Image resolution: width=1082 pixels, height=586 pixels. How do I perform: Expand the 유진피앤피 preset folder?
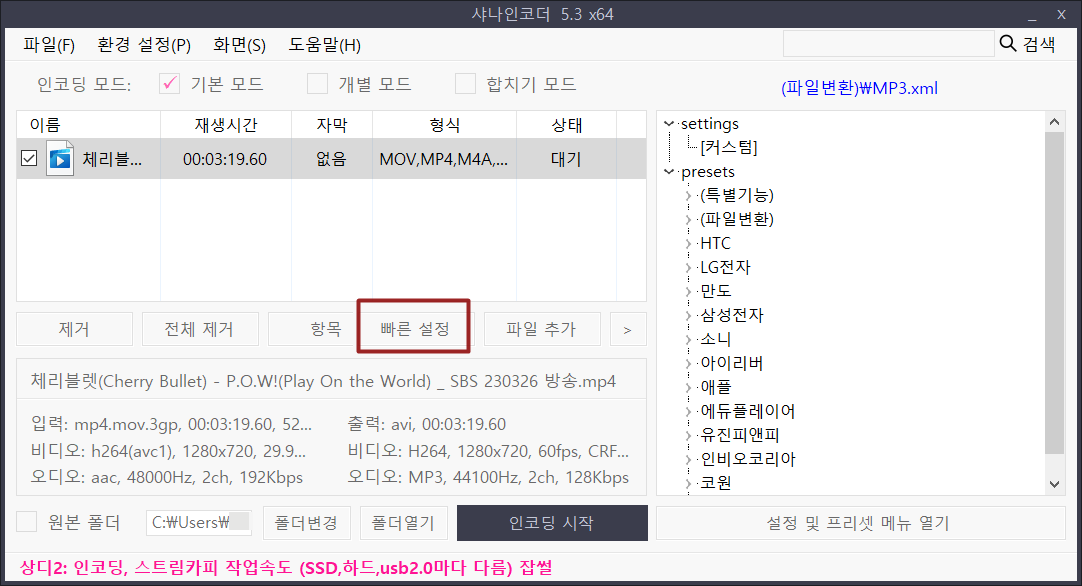tap(689, 436)
